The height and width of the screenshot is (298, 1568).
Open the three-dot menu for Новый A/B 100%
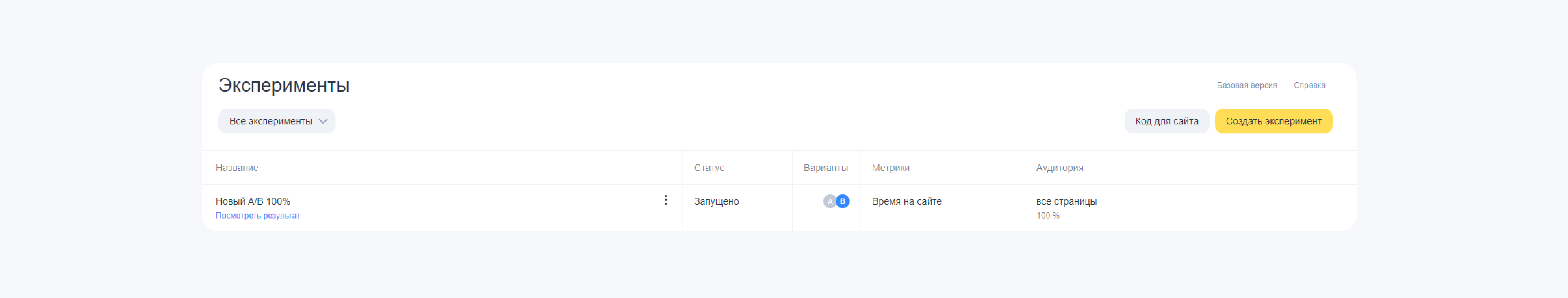point(666,200)
